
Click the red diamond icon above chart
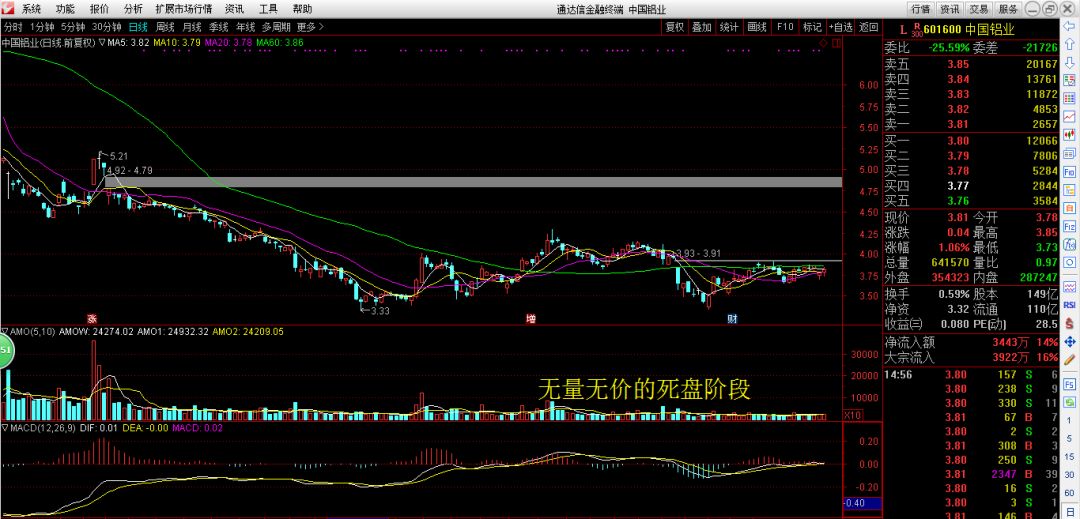[823, 43]
